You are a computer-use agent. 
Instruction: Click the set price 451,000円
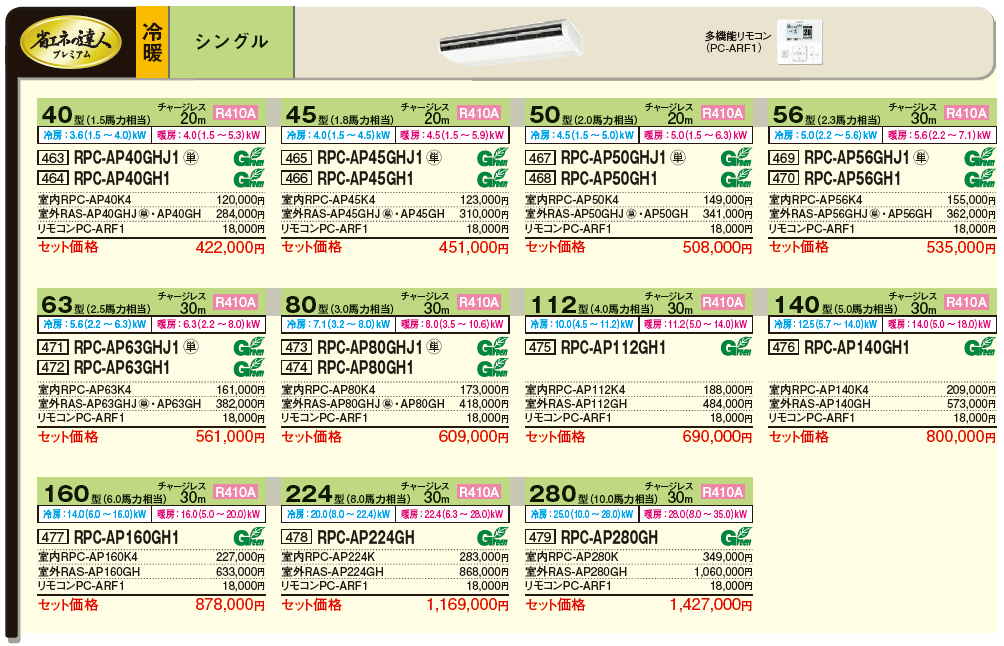[x=474, y=248]
